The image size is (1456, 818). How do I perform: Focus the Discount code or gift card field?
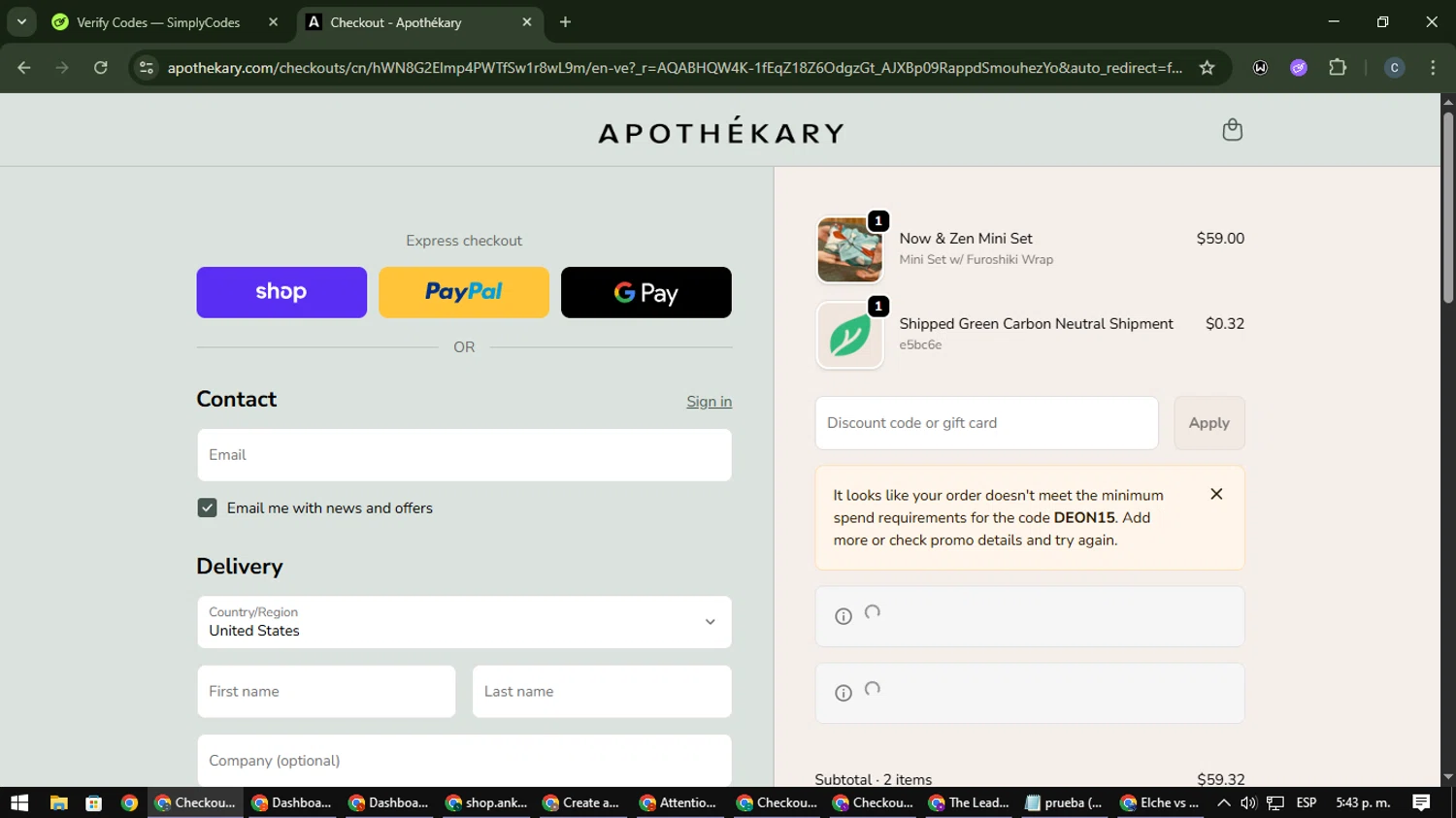pyautogui.click(x=986, y=423)
